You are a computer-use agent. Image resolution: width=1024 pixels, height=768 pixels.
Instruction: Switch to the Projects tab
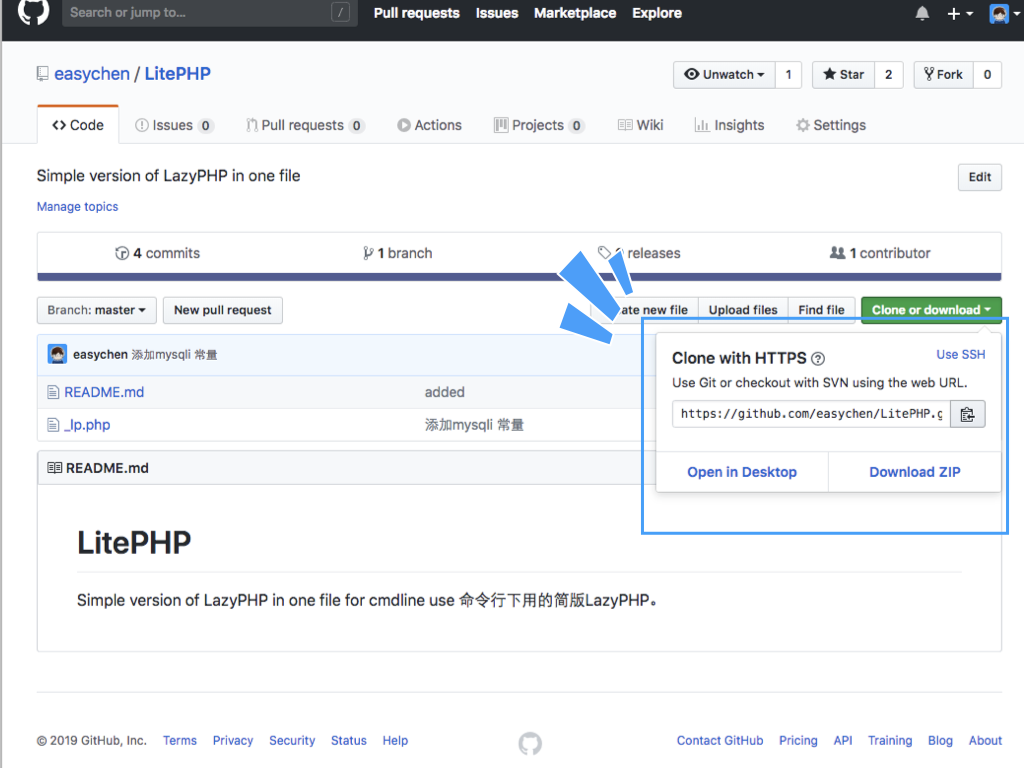click(x=539, y=125)
